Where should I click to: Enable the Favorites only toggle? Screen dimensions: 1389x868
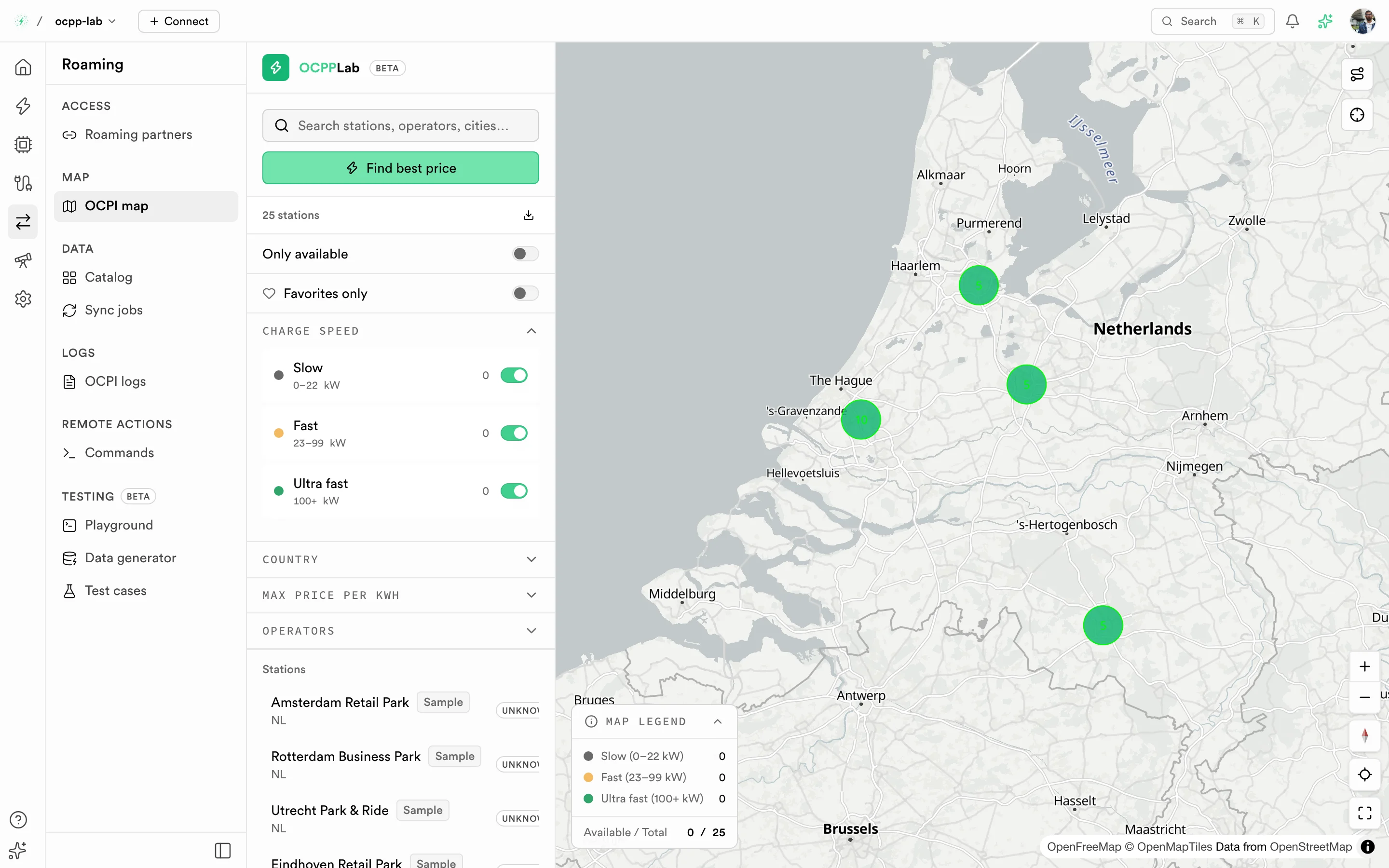pos(525,293)
